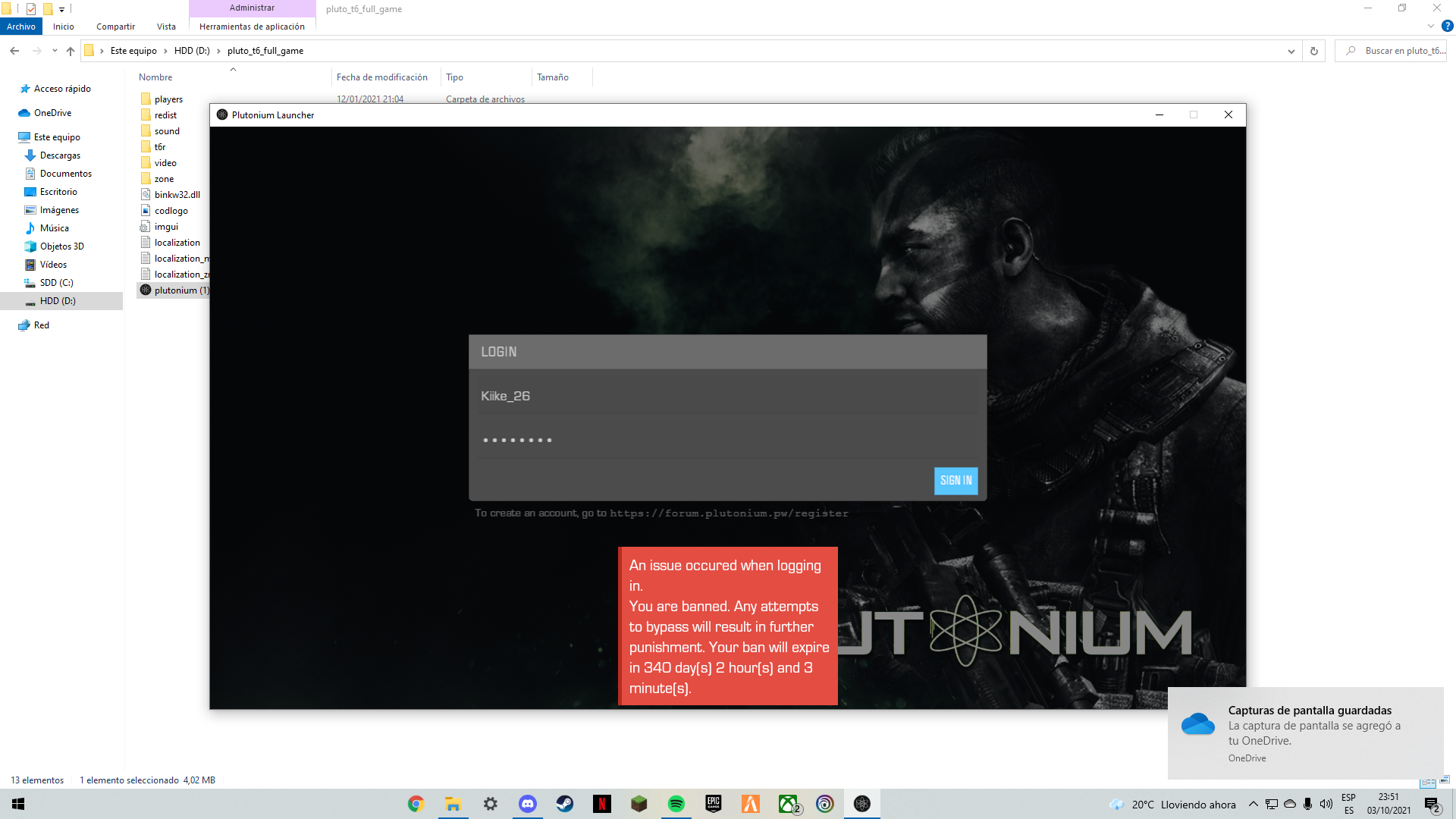Select the redist folder
The height and width of the screenshot is (819, 1456).
coord(165,115)
